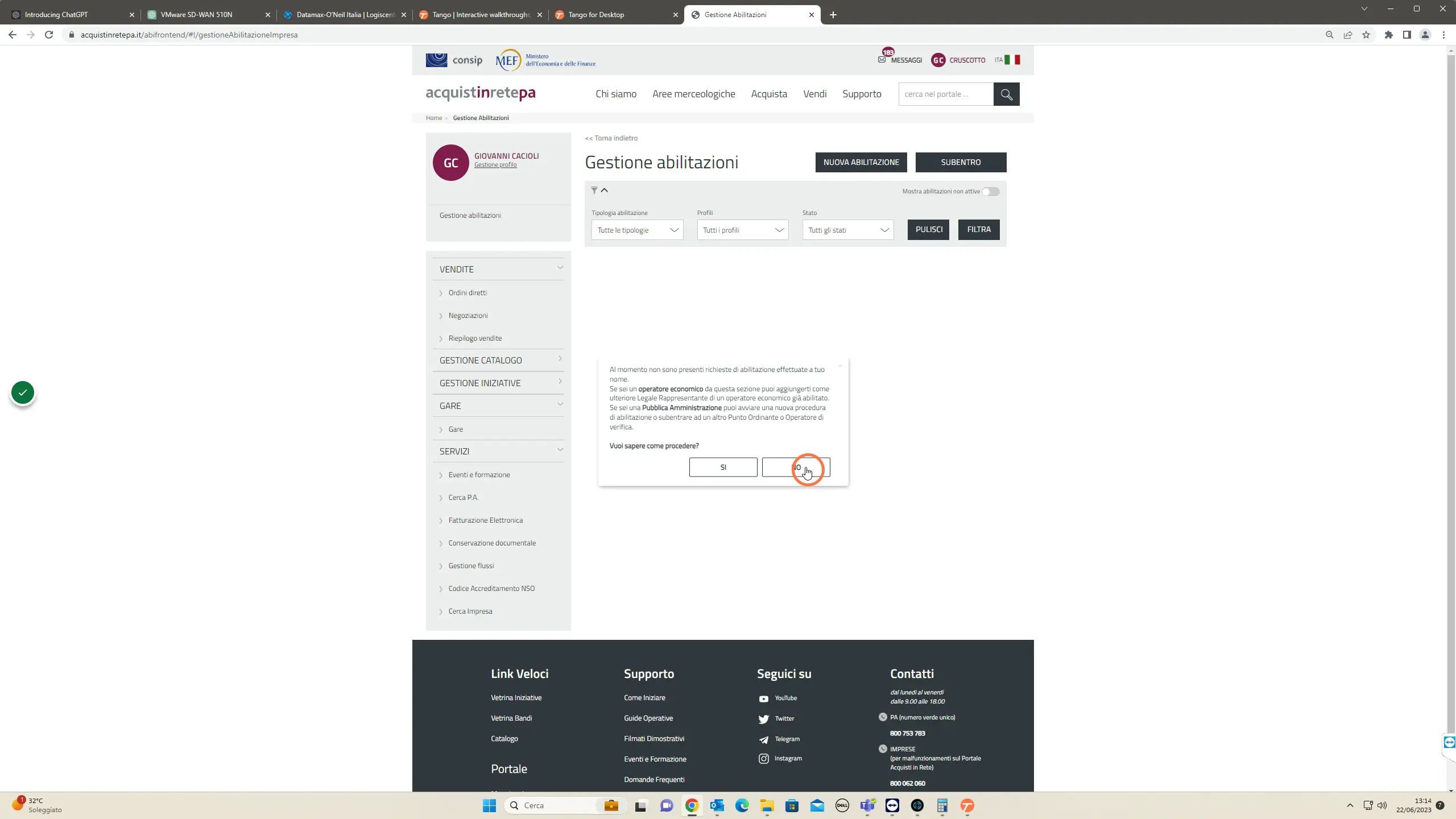Open the Chi siamo menu

coord(616,94)
